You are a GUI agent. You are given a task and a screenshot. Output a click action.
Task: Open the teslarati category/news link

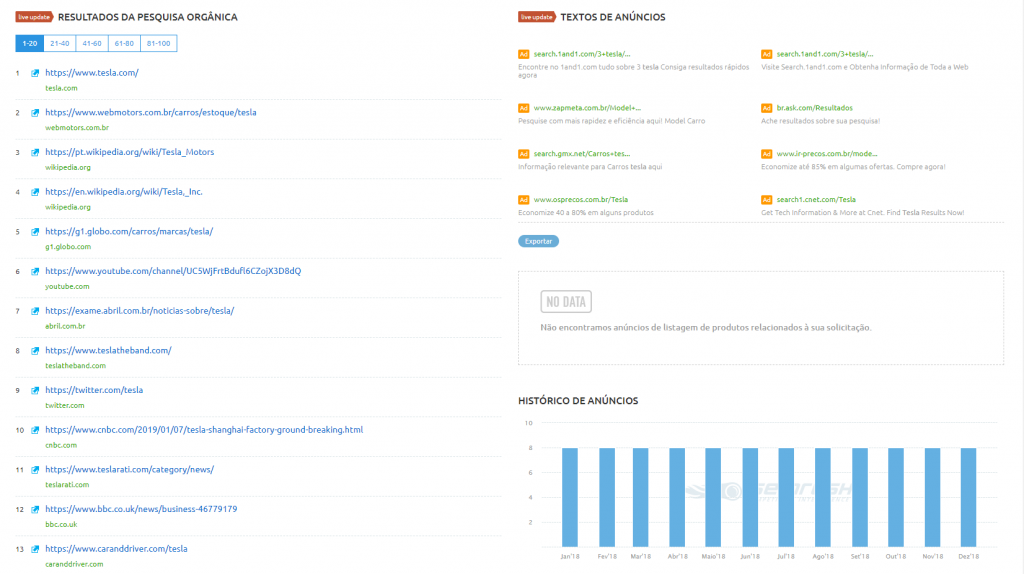[x=129, y=470]
